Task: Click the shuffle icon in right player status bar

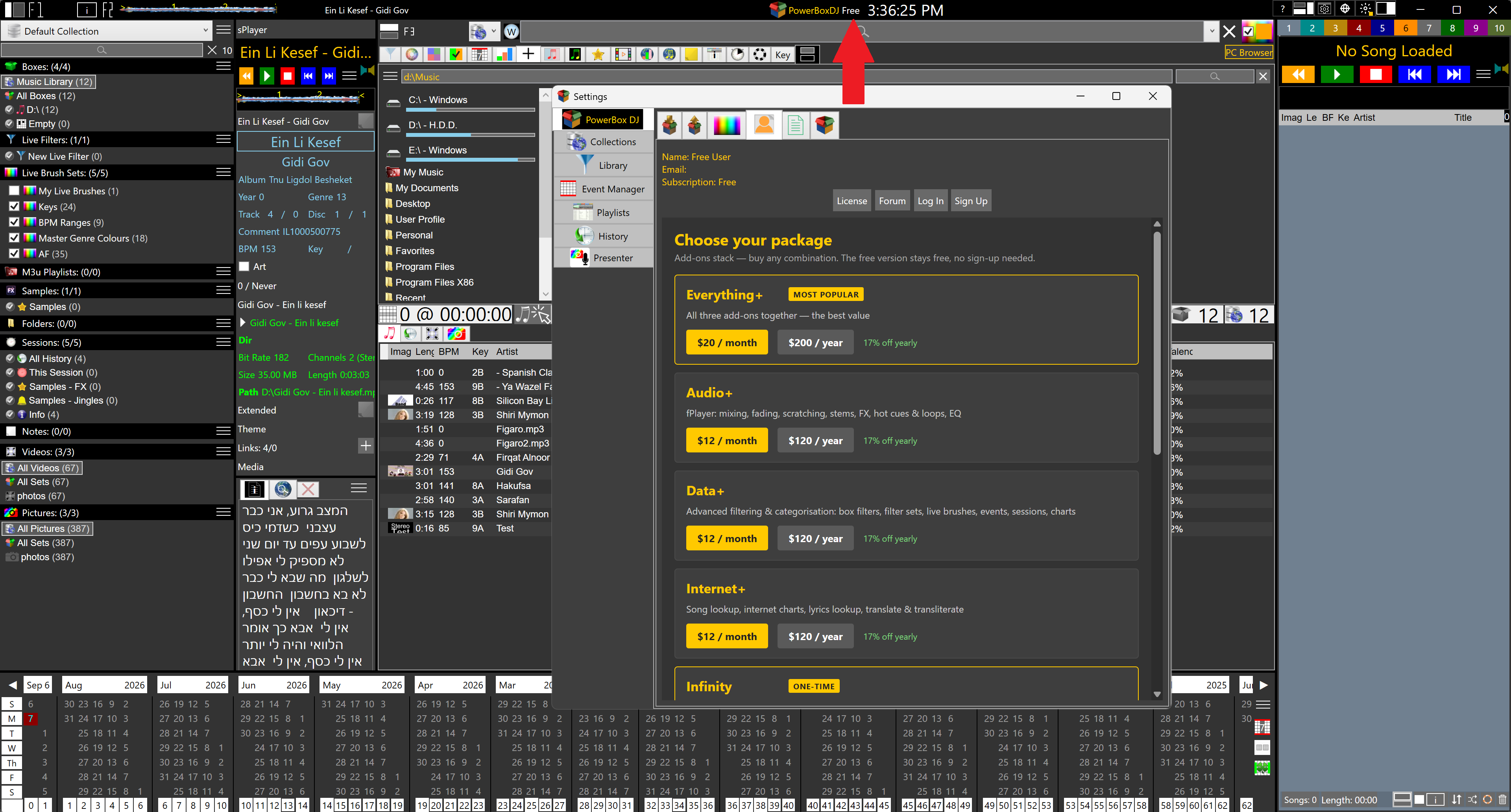Action: tap(1472, 799)
